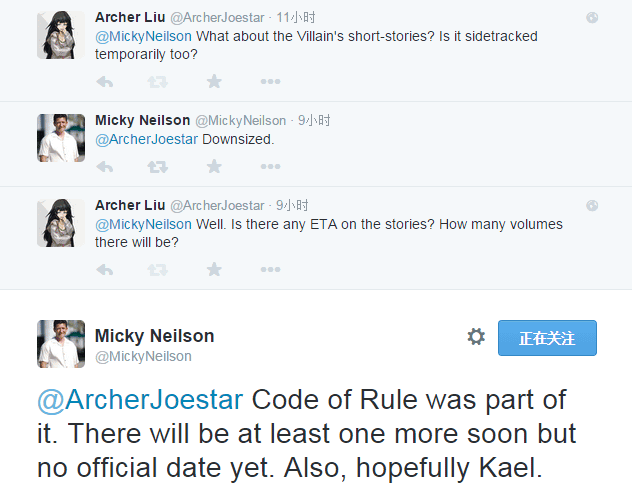632x494 pixels.
Task: Click the 11小时 timestamp on first tweet
Action: [296, 17]
